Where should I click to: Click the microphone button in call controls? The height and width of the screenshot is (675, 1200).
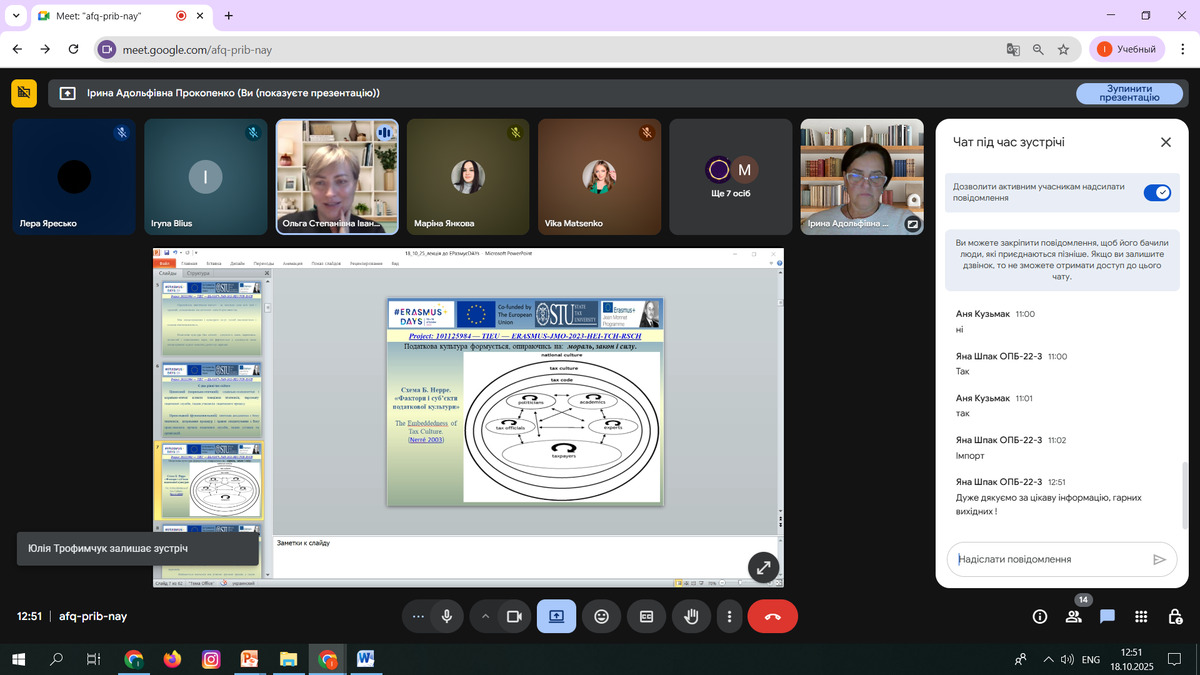pos(446,617)
